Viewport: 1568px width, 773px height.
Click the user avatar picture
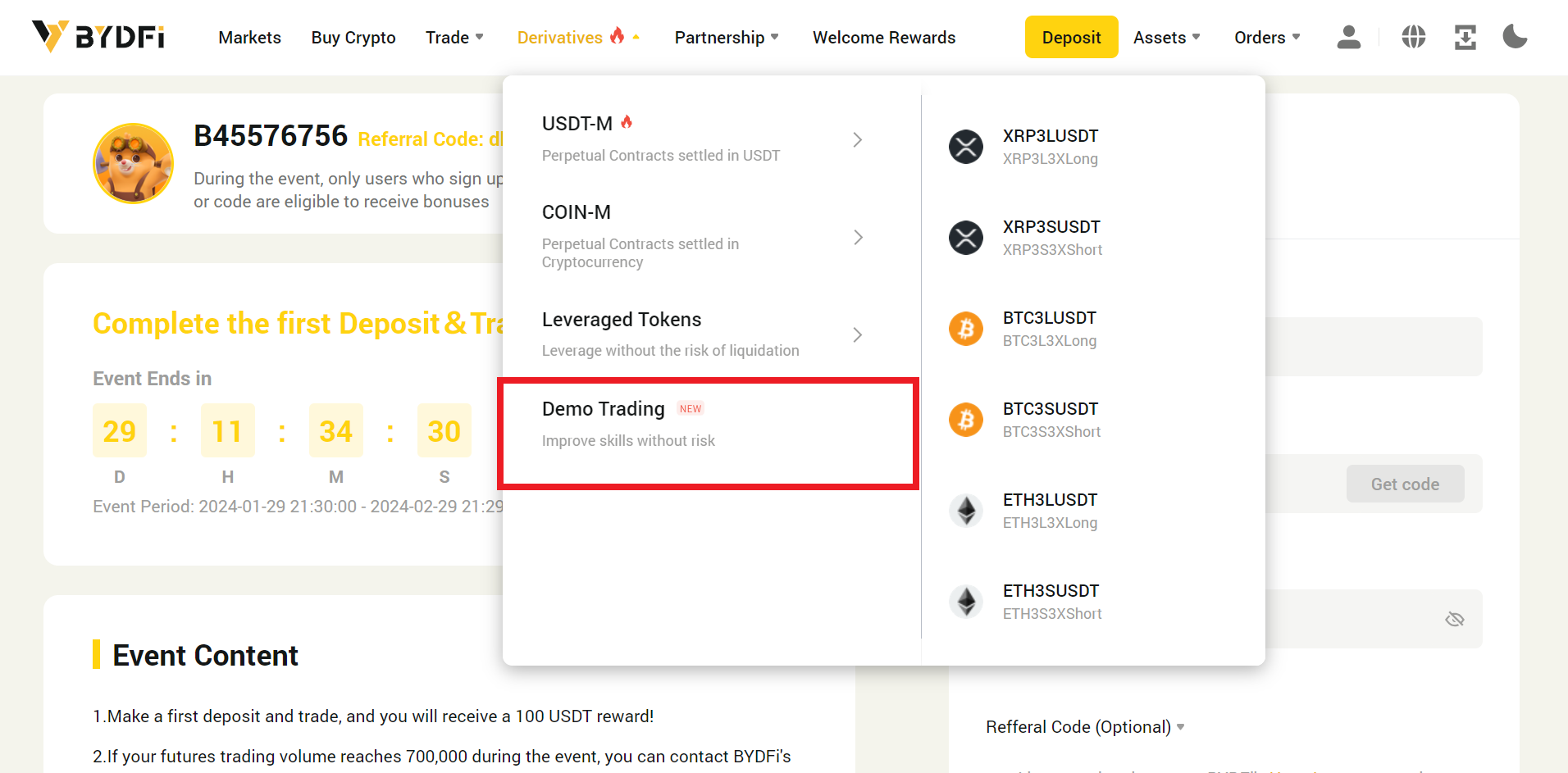coord(133,163)
